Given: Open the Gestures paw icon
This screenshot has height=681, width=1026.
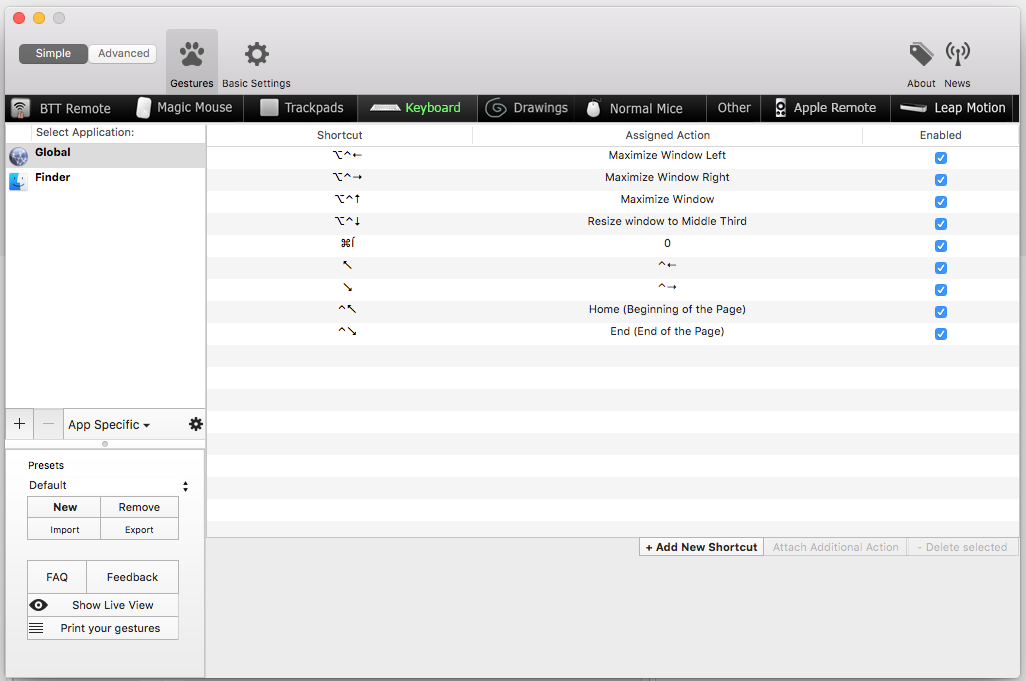Looking at the screenshot, I should coord(191,55).
